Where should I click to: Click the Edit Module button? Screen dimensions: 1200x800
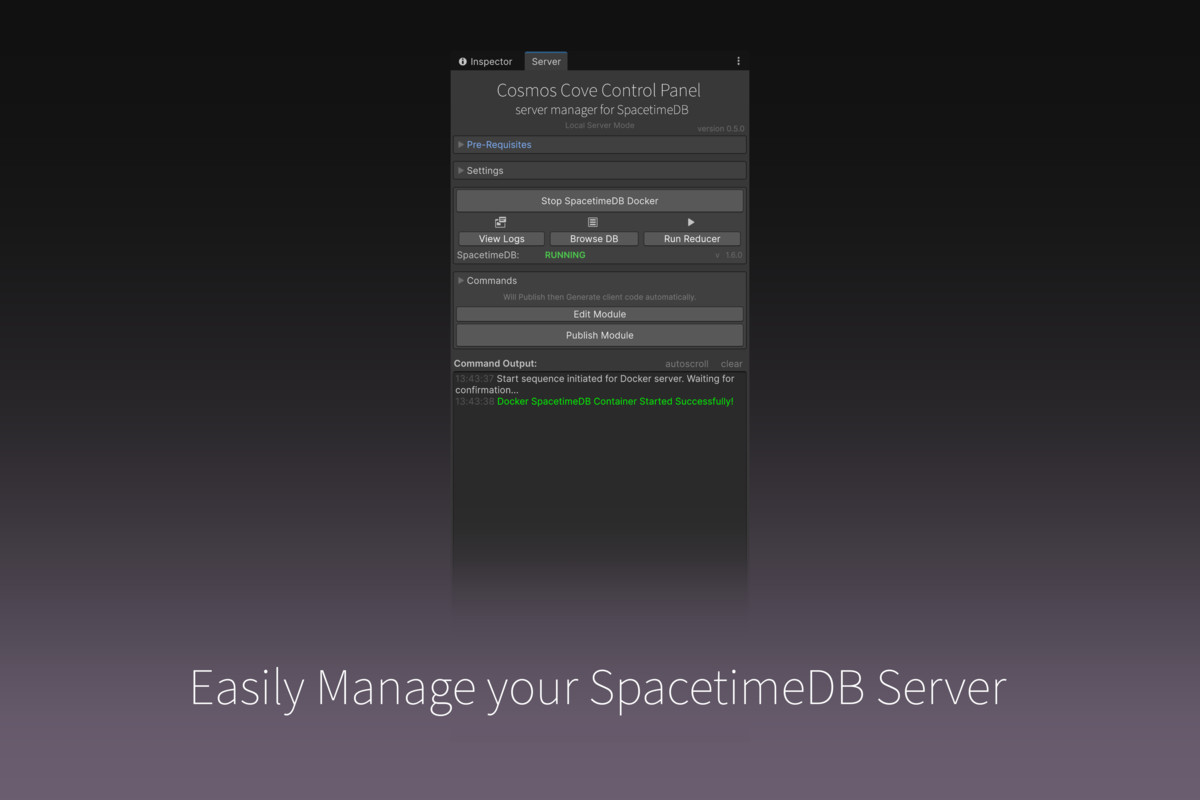click(600, 314)
